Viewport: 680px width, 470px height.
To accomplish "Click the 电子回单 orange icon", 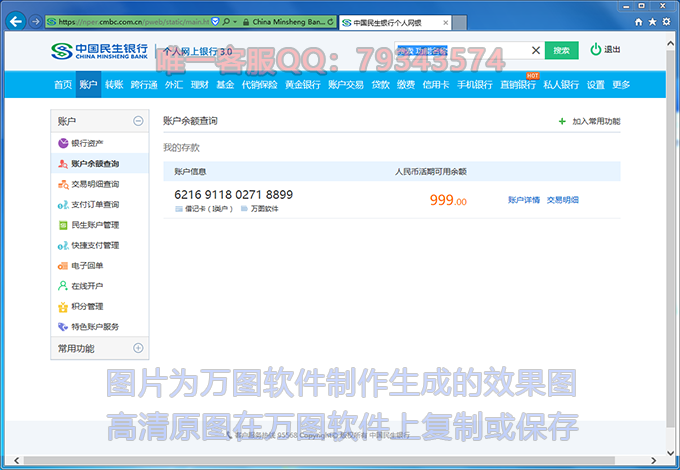I will [x=63, y=265].
